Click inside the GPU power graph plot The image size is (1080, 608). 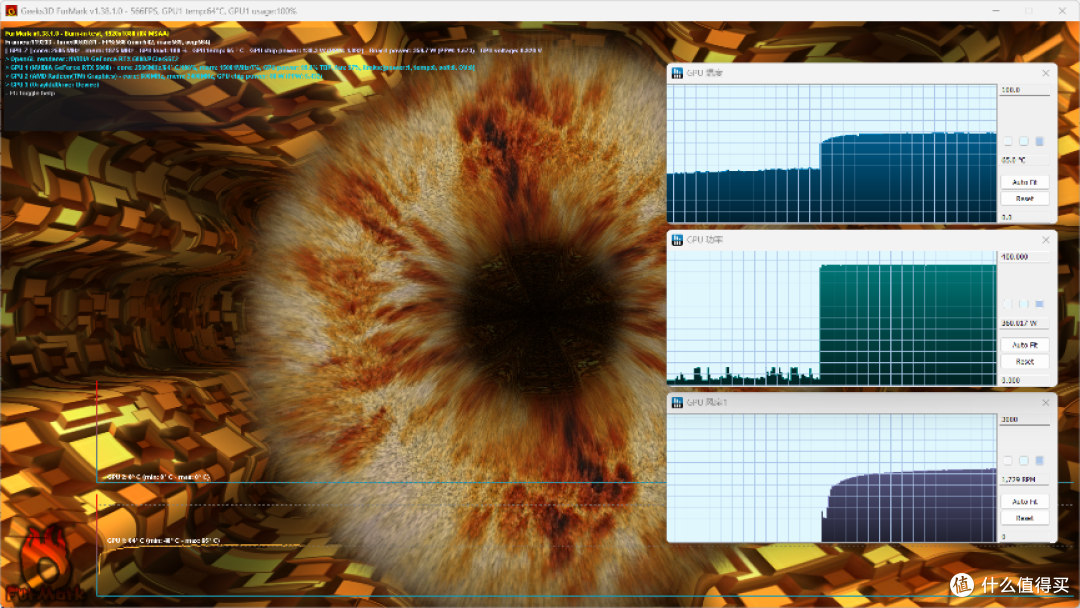tap(831, 318)
